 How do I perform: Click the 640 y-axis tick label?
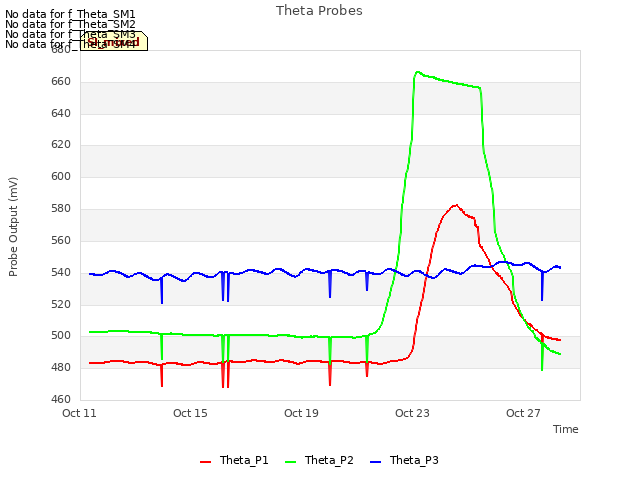coord(61,113)
